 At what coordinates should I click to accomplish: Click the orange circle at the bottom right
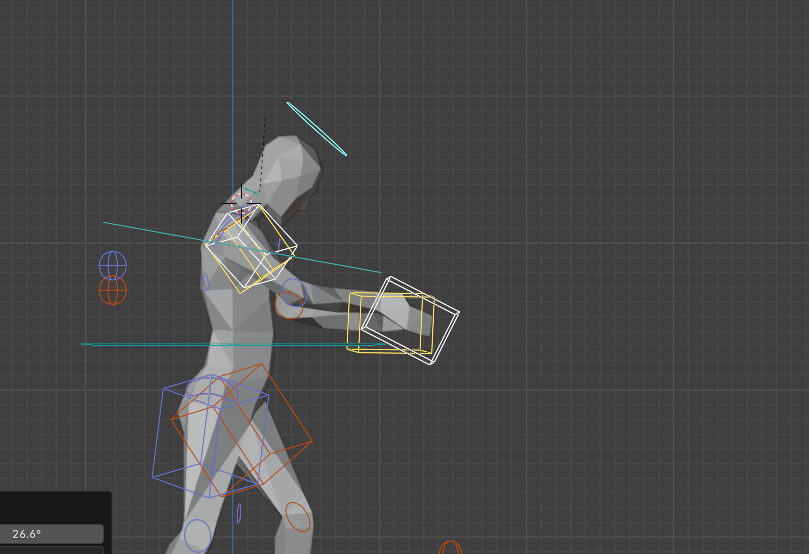[x=451, y=548]
